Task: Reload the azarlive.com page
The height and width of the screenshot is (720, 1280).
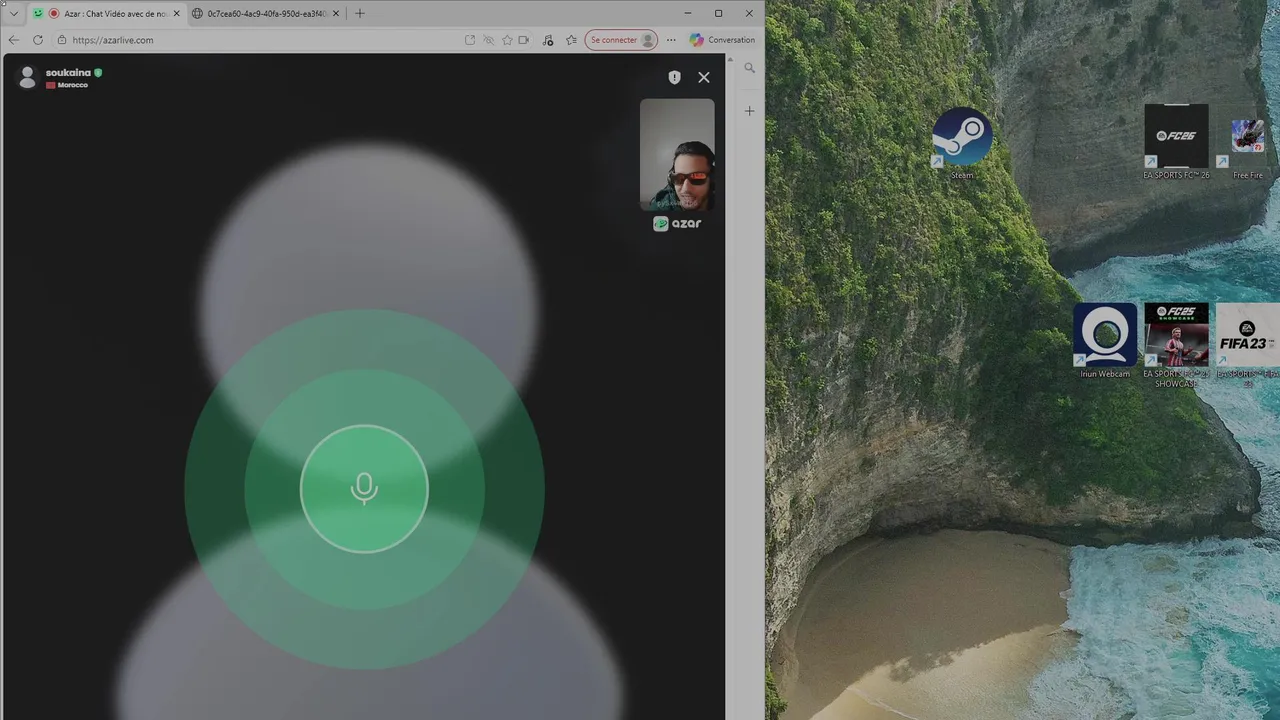Action: 37,40
